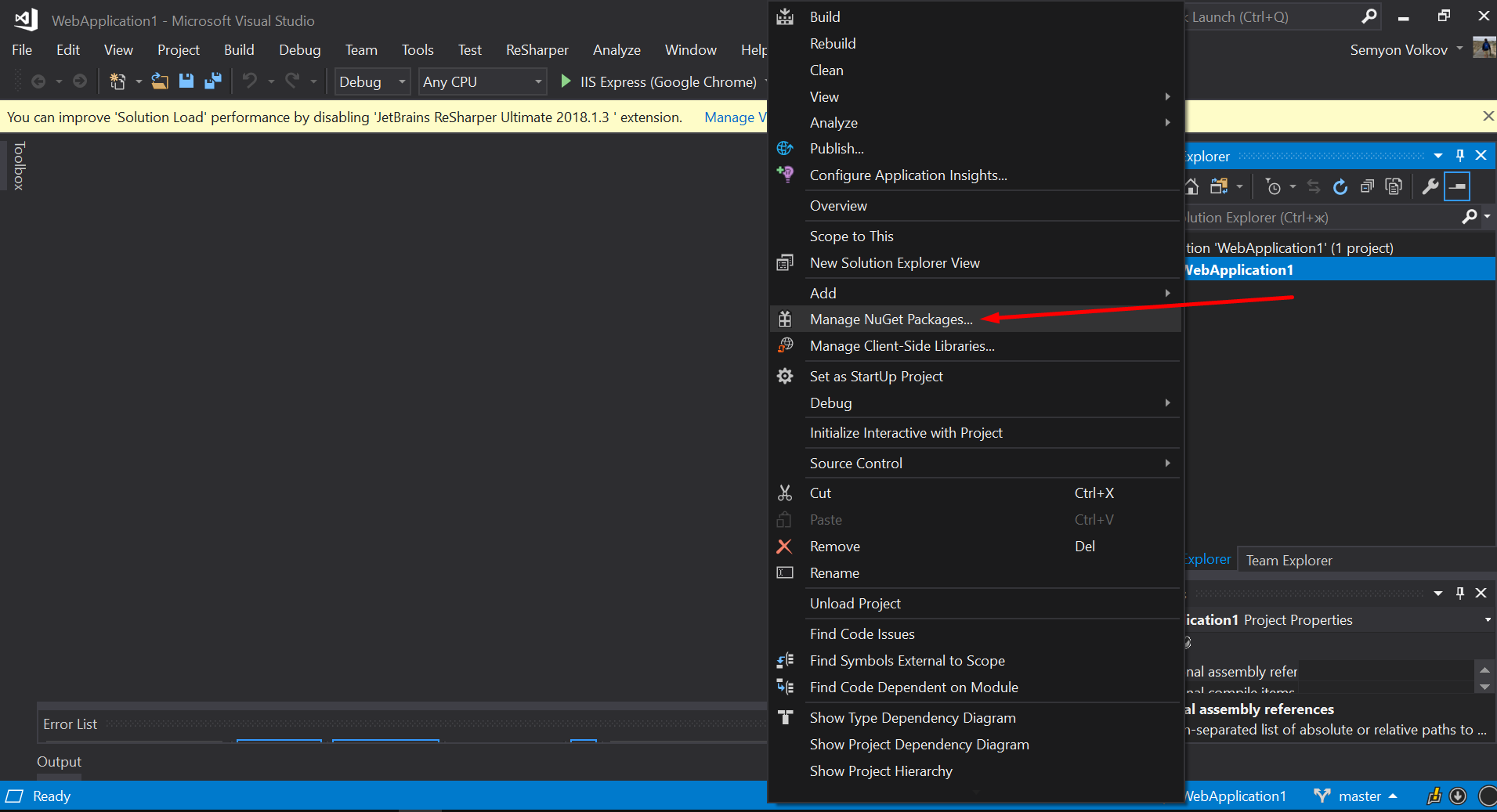Screen dimensions: 1497x812
Task: Open Solution Explorer window options dropdown arrow
Action: click(x=1438, y=155)
